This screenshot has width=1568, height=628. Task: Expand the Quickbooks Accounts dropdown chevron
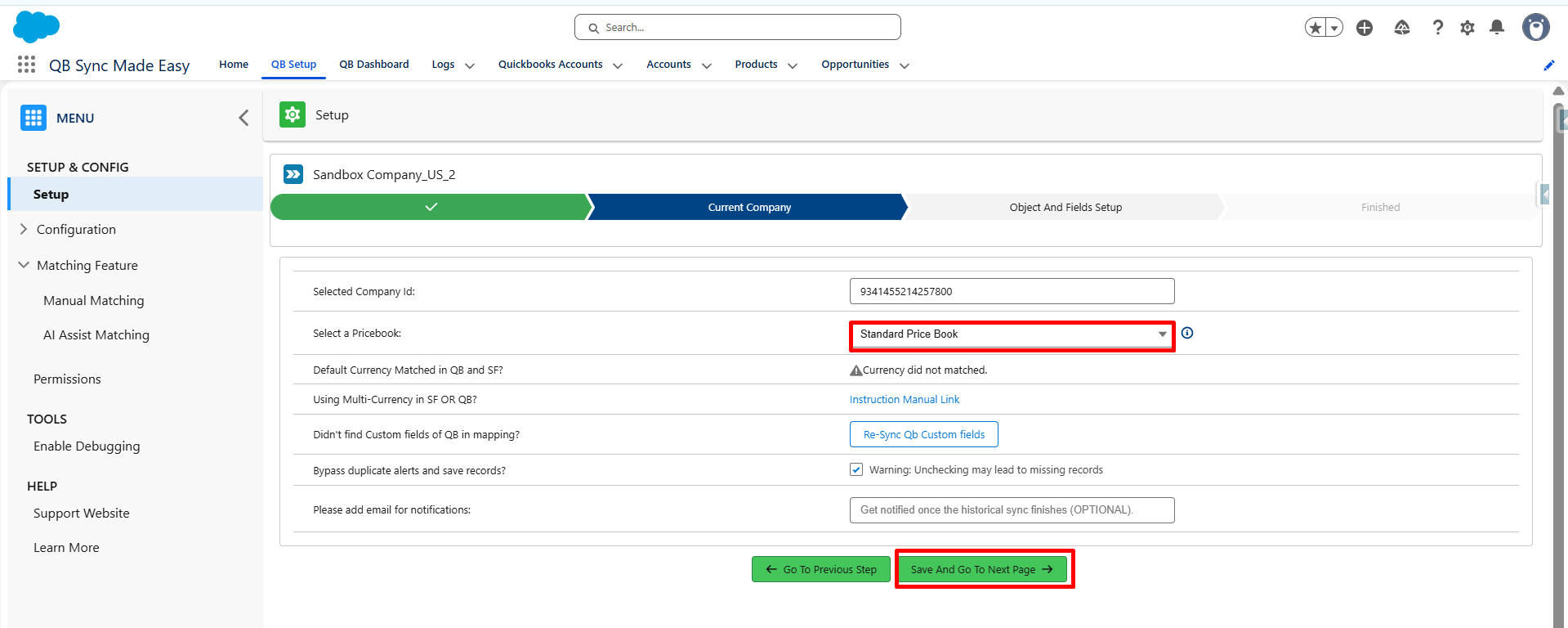coord(618,65)
